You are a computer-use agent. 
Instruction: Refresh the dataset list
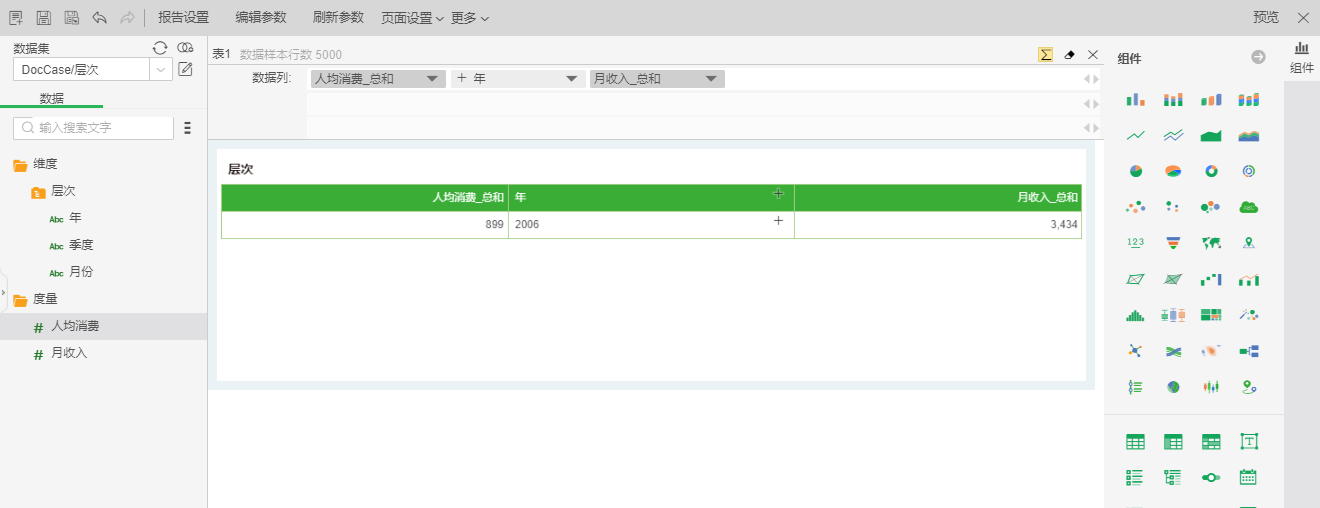tap(160, 48)
